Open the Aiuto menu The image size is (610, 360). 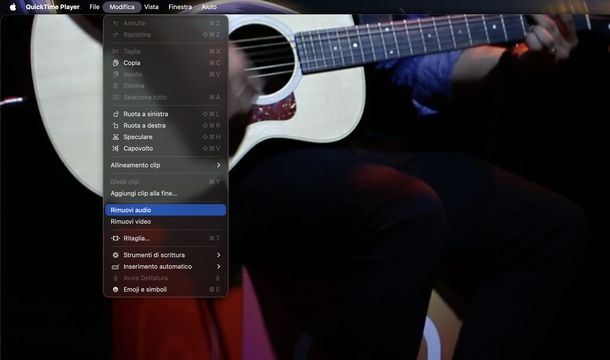click(x=209, y=7)
